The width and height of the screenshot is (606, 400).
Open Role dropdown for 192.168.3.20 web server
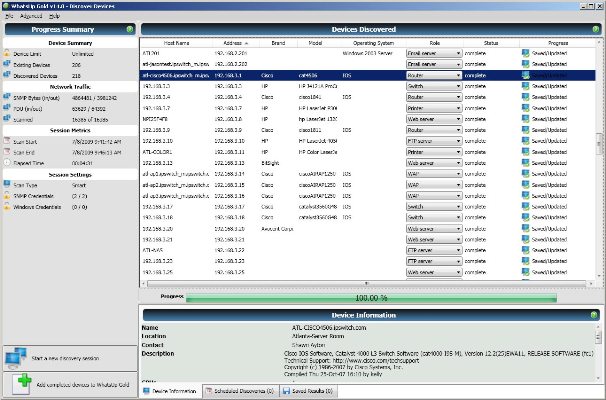pos(434,229)
